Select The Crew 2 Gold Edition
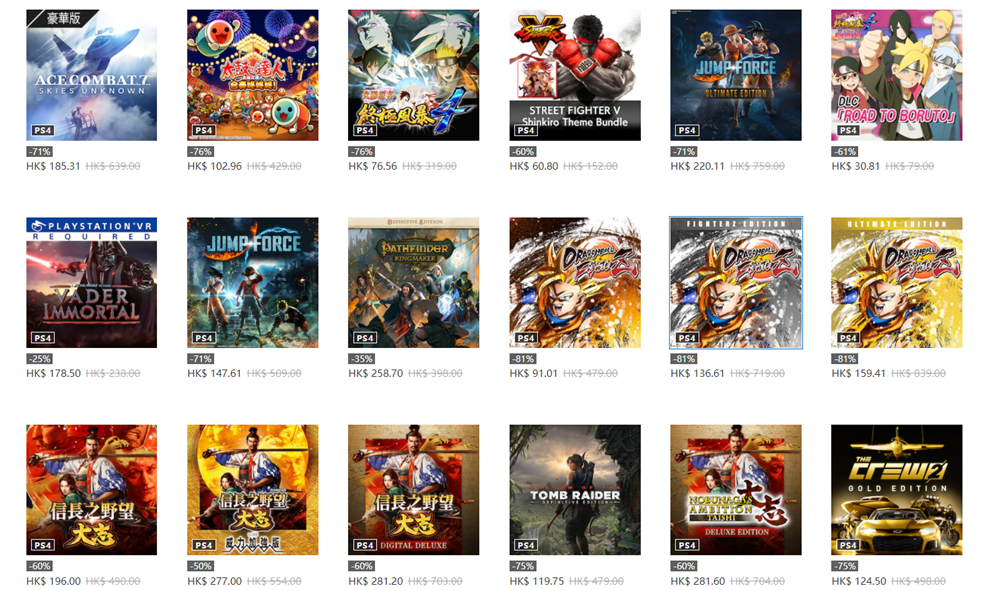Viewport: 1000px width, 590px height. pos(897,490)
